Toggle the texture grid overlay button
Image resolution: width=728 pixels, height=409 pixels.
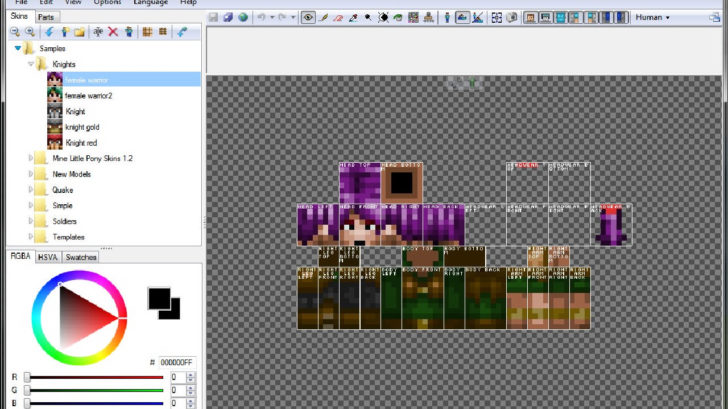pos(496,18)
